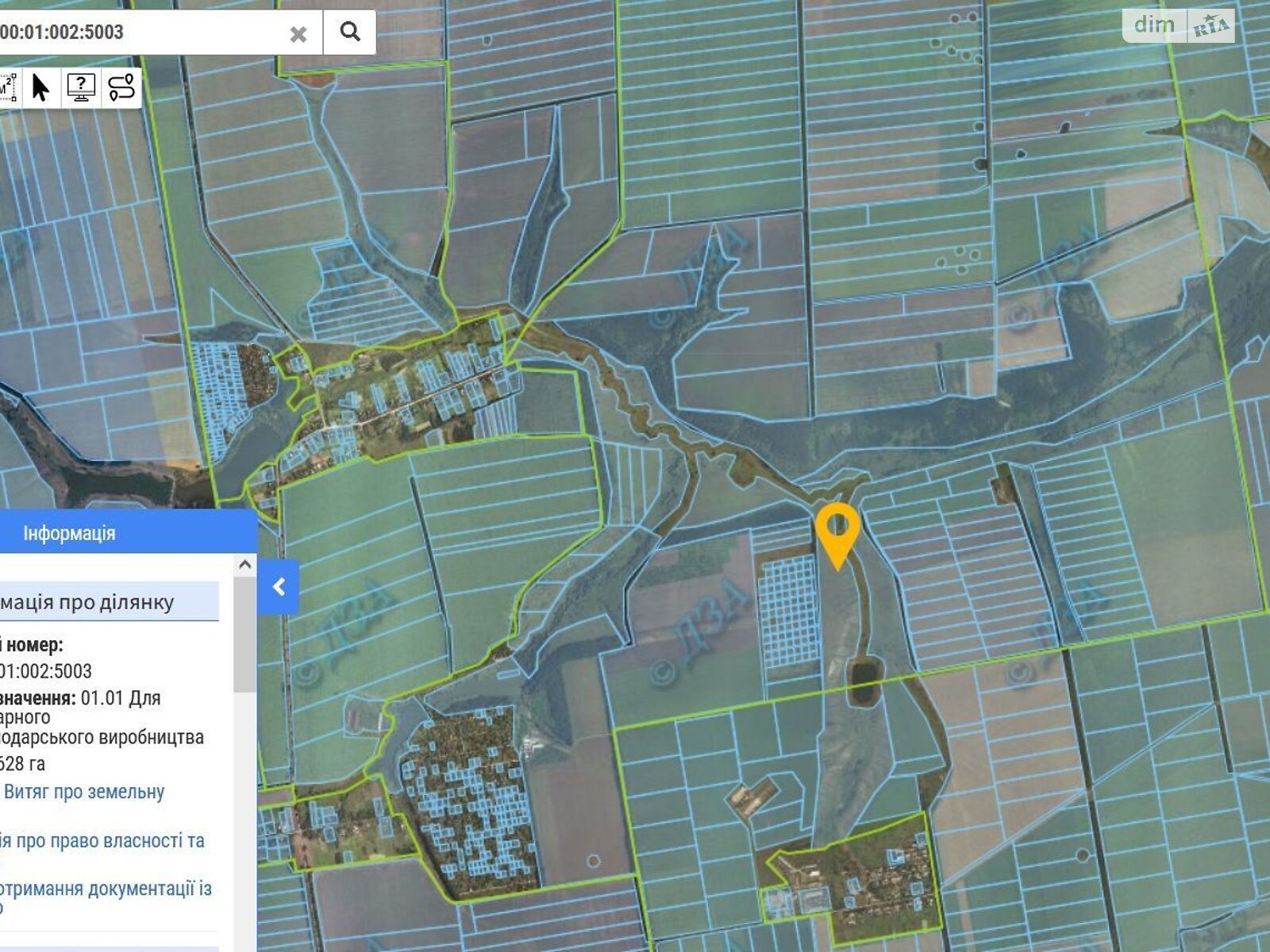The width and height of the screenshot is (1270, 952).
Task: Clear the cadastral number search field
Action: click(x=298, y=33)
